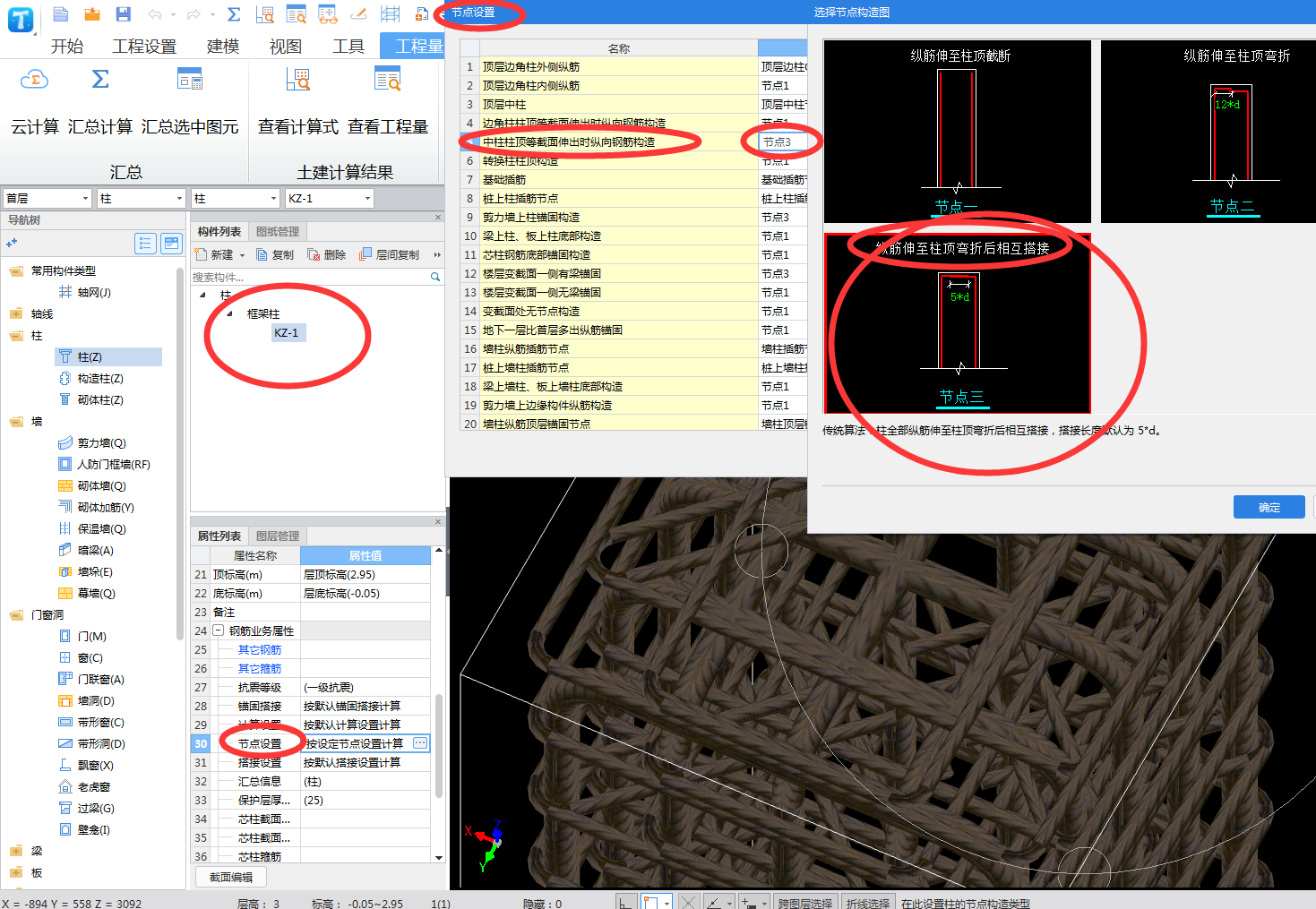Click the save floppy disk icon
Viewport: 1316px width, 909px height.
pos(123,14)
